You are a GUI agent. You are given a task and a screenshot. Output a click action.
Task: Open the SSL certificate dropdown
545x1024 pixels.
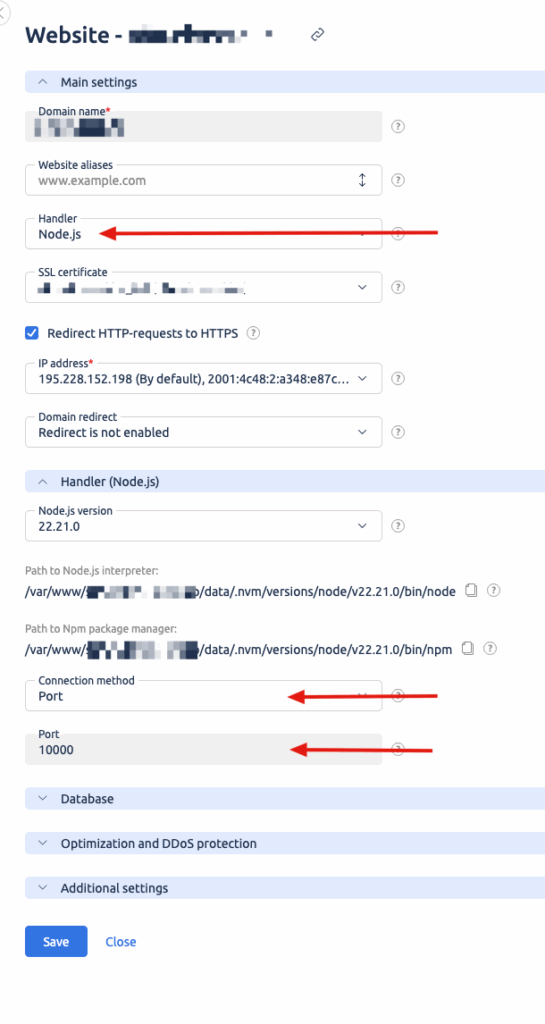(204, 287)
